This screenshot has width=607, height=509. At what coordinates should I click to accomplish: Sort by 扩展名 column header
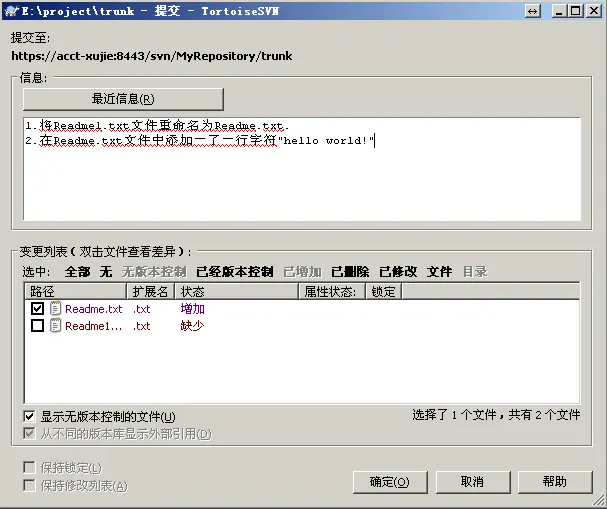(151, 291)
